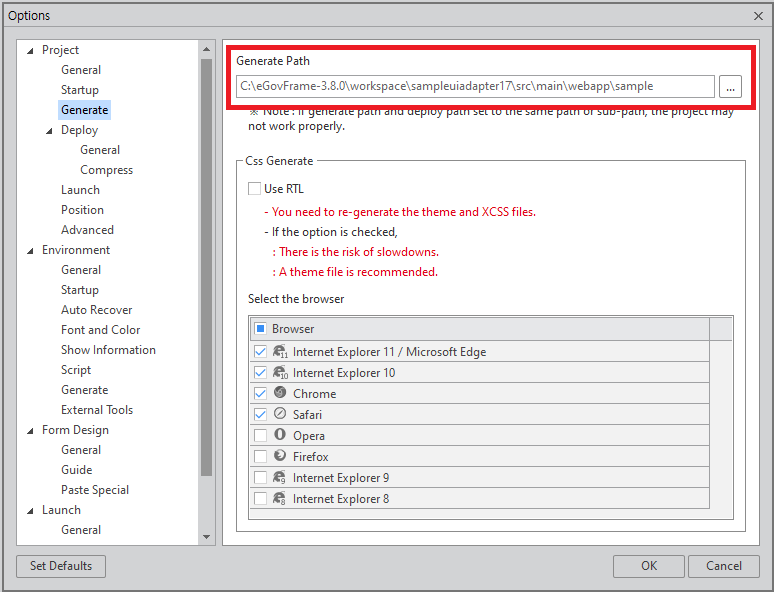The height and width of the screenshot is (592, 774).
Task: Click the Chrome browser icon in list
Action: click(280, 393)
